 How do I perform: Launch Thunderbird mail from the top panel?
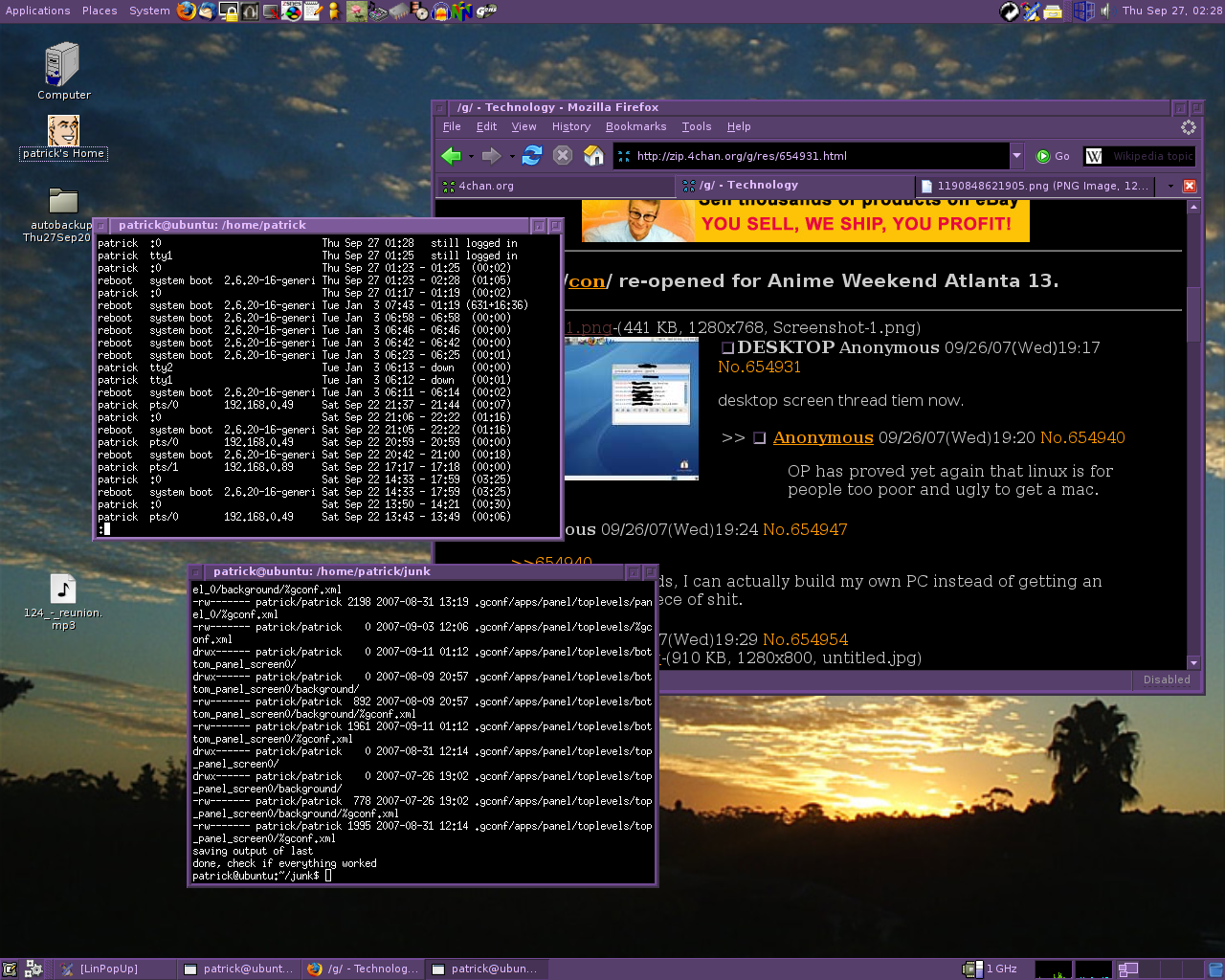(x=207, y=11)
